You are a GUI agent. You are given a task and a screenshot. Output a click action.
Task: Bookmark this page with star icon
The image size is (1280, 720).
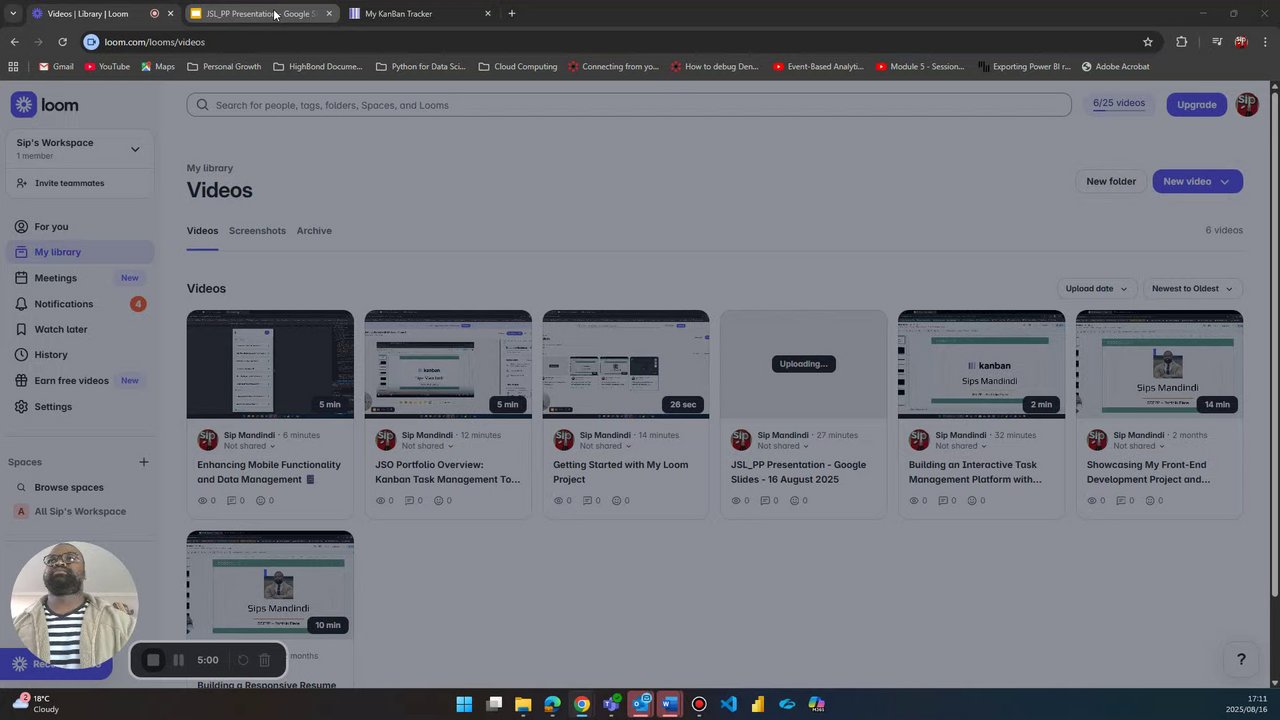click(1148, 42)
